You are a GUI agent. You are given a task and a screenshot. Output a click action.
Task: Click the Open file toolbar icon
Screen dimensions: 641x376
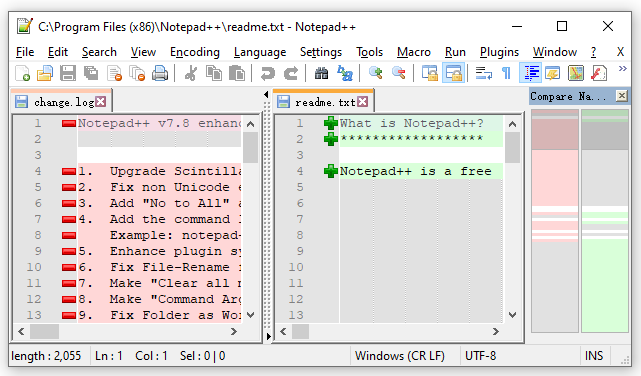45,74
